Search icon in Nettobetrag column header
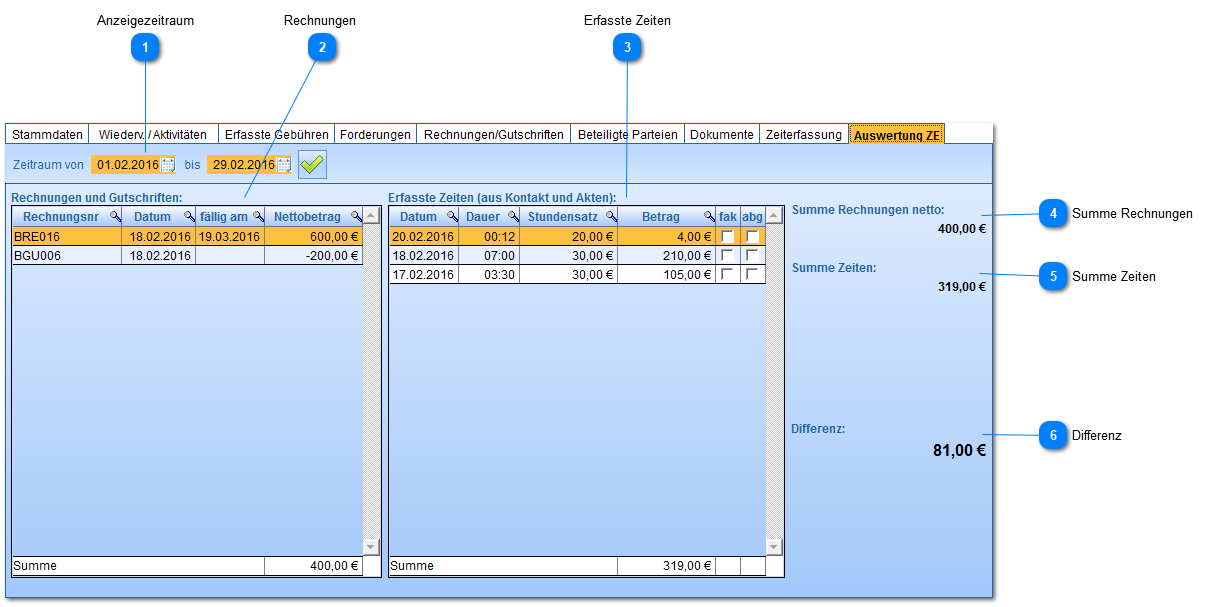 tap(355, 217)
